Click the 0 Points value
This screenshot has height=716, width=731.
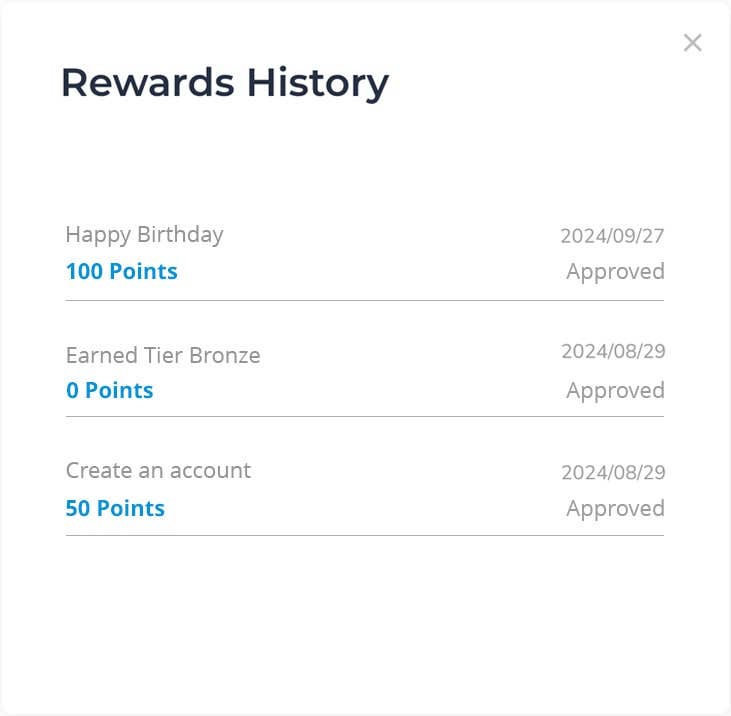click(x=110, y=390)
